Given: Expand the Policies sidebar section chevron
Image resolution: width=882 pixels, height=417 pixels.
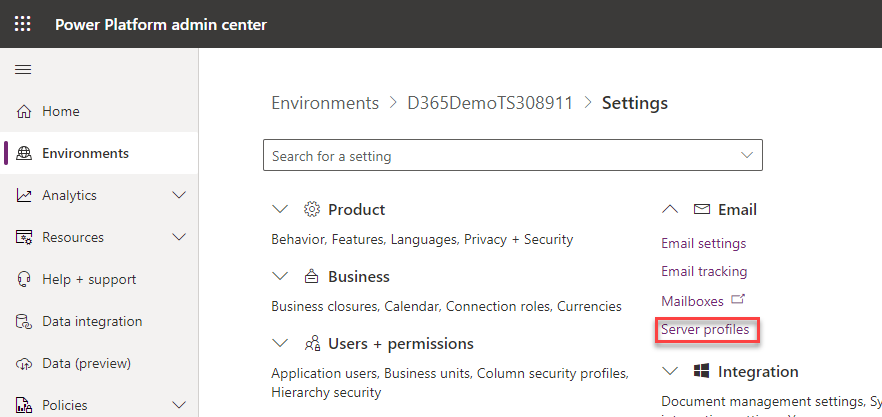Looking at the screenshot, I should [x=179, y=405].
